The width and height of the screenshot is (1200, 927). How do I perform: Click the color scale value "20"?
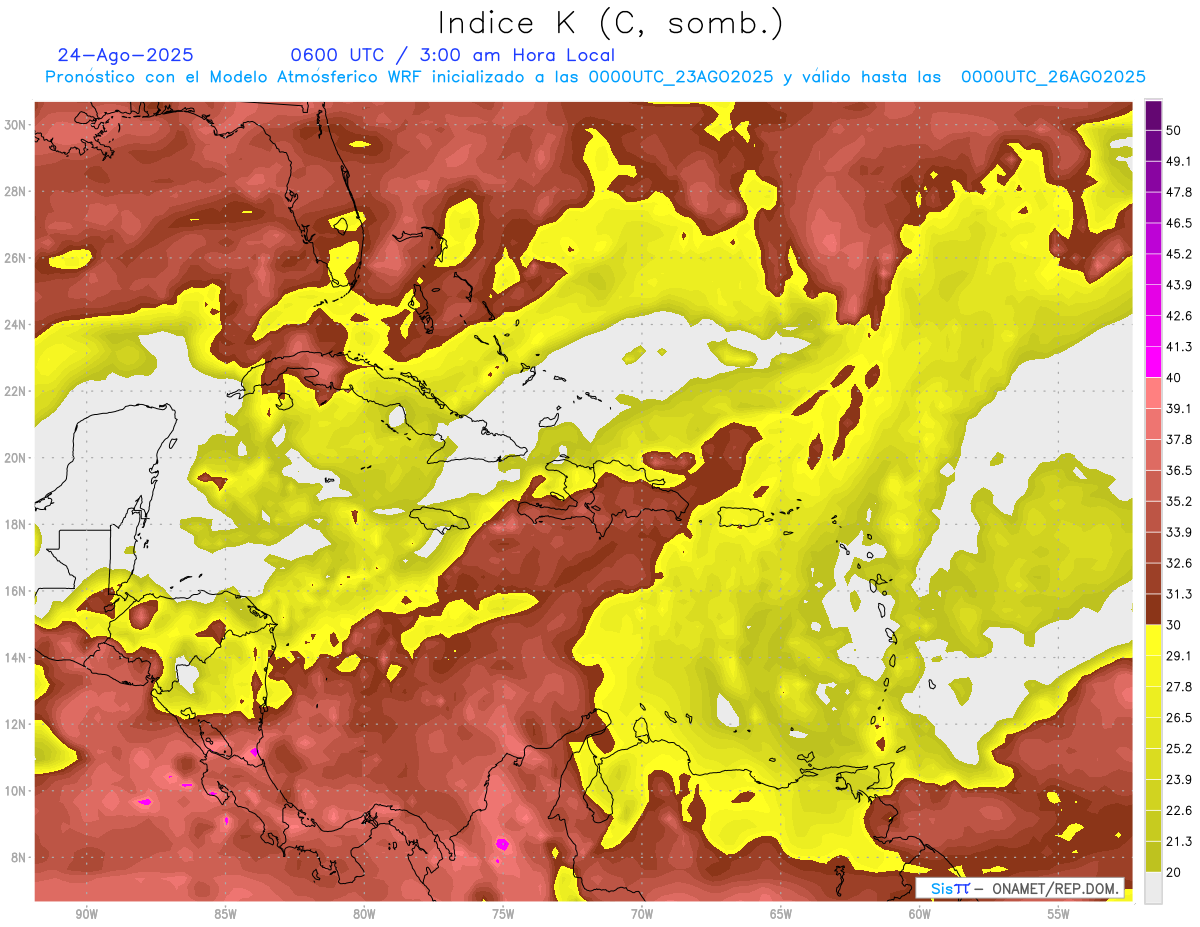point(1174,872)
